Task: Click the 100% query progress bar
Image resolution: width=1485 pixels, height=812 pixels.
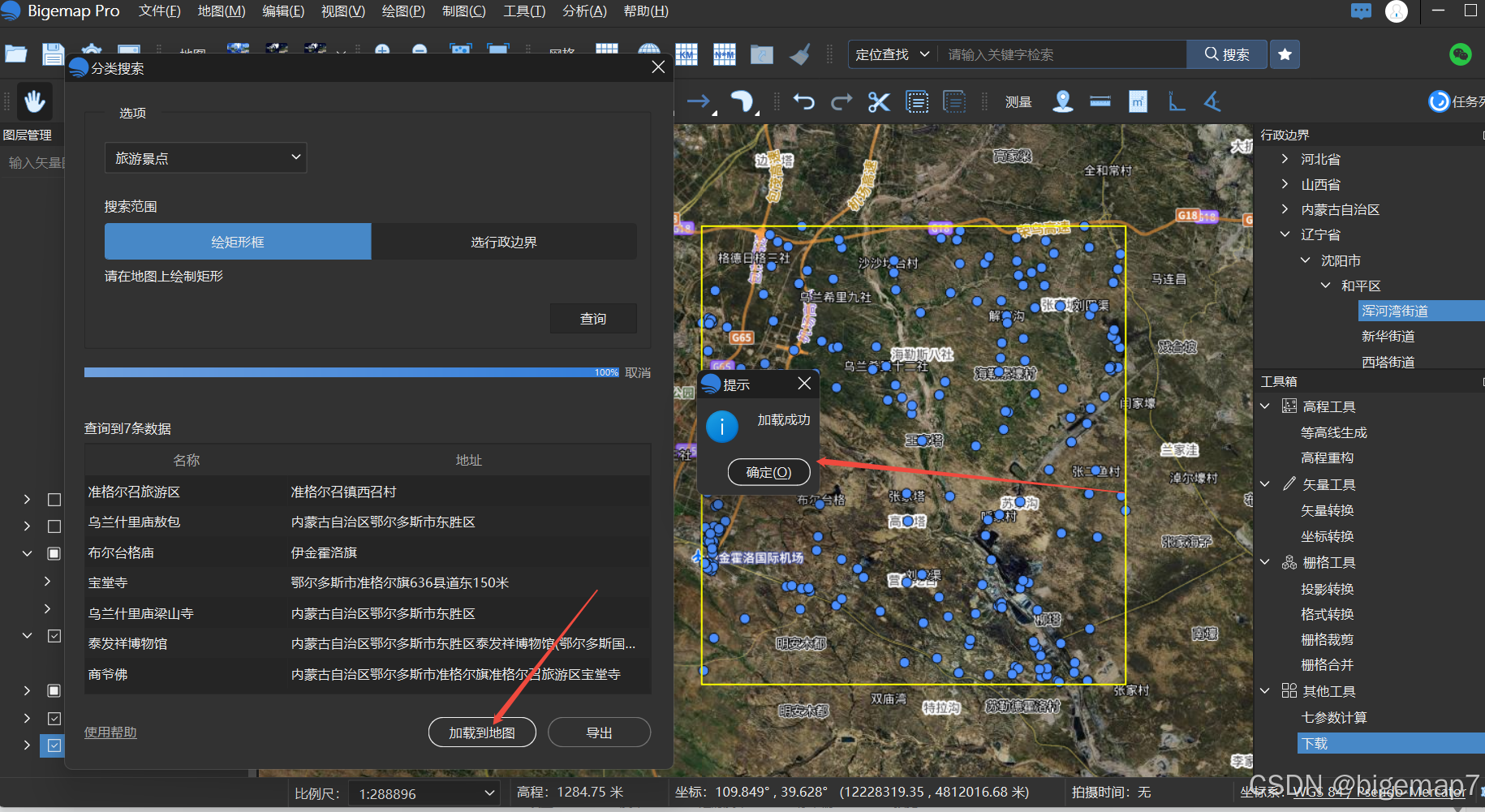Action: coord(352,372)
